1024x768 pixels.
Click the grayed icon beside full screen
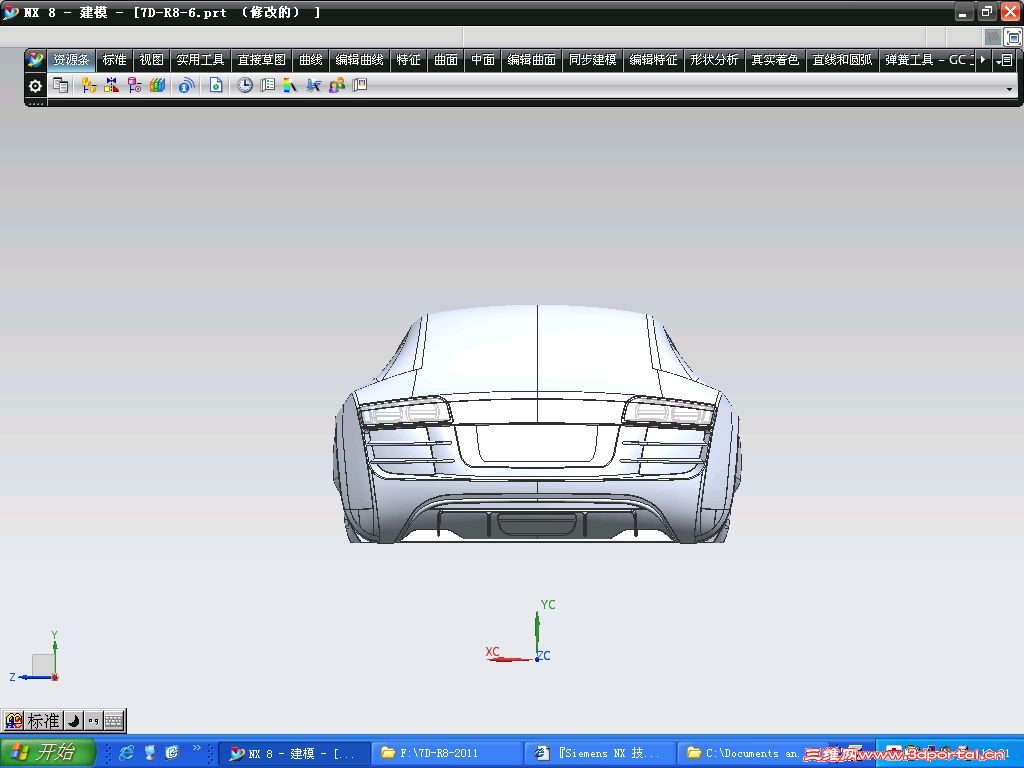pos(993,37)
